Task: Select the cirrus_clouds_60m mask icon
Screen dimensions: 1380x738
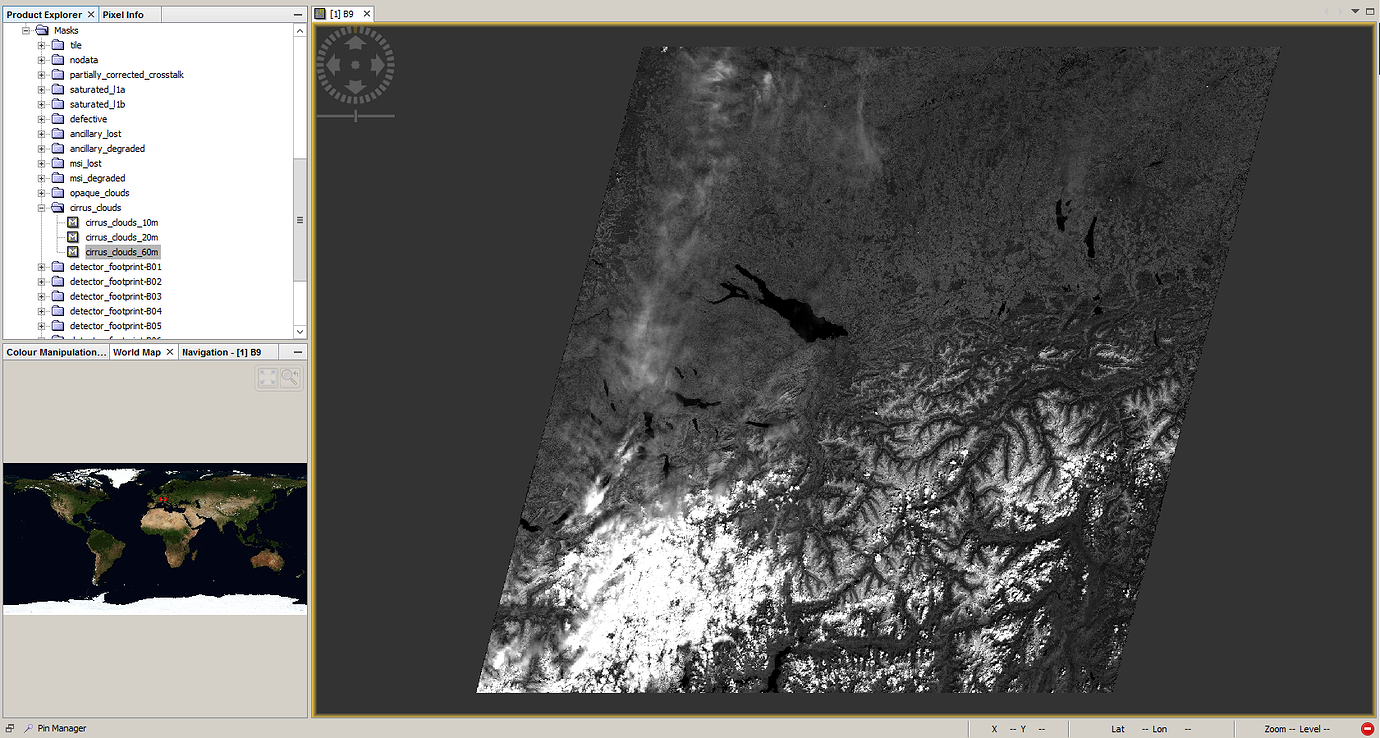Action: pyautogui.click(x=72, y=252)
